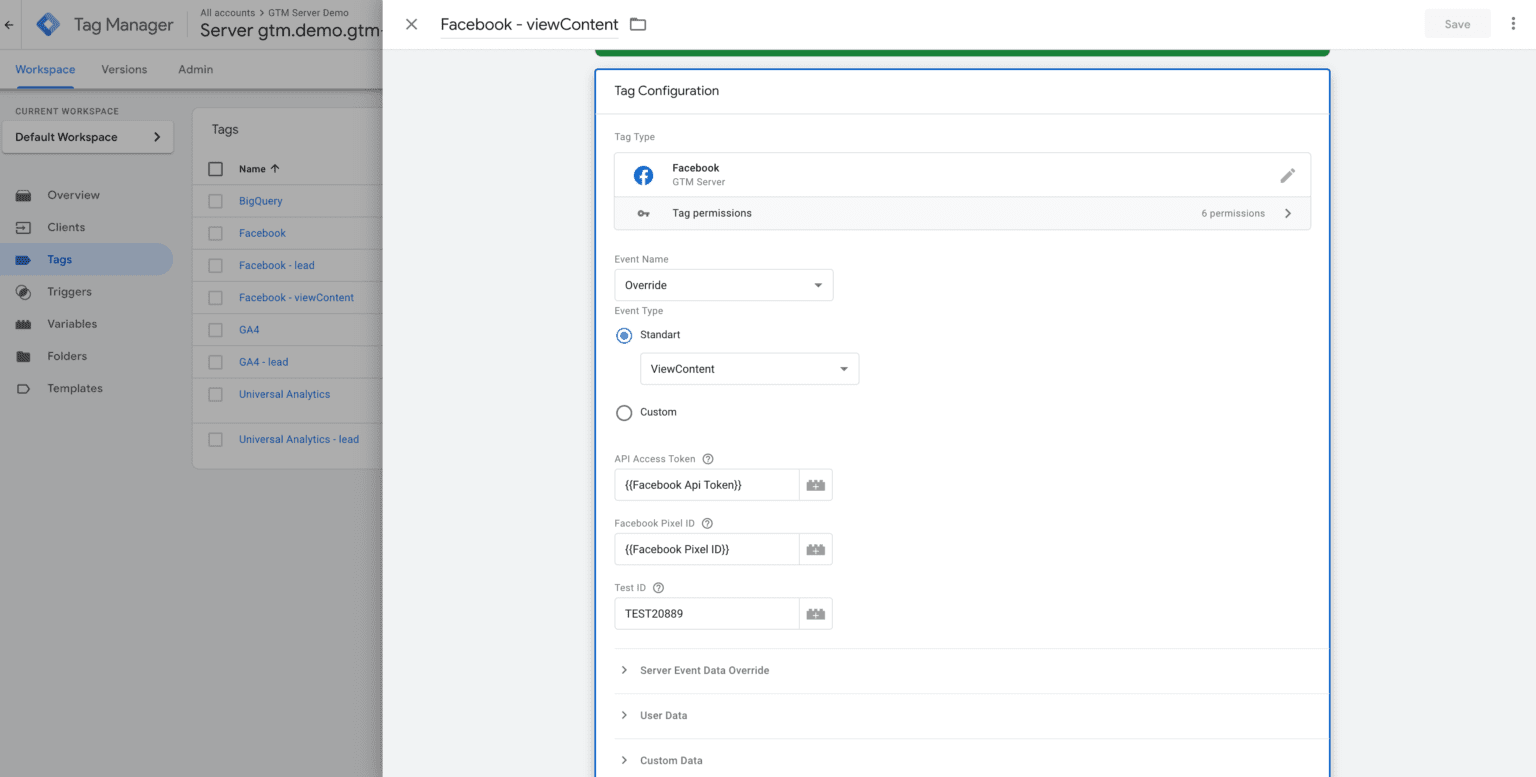Click the Test ID field with TEST20889
The image size is (1536, 777).
point(706,614)
